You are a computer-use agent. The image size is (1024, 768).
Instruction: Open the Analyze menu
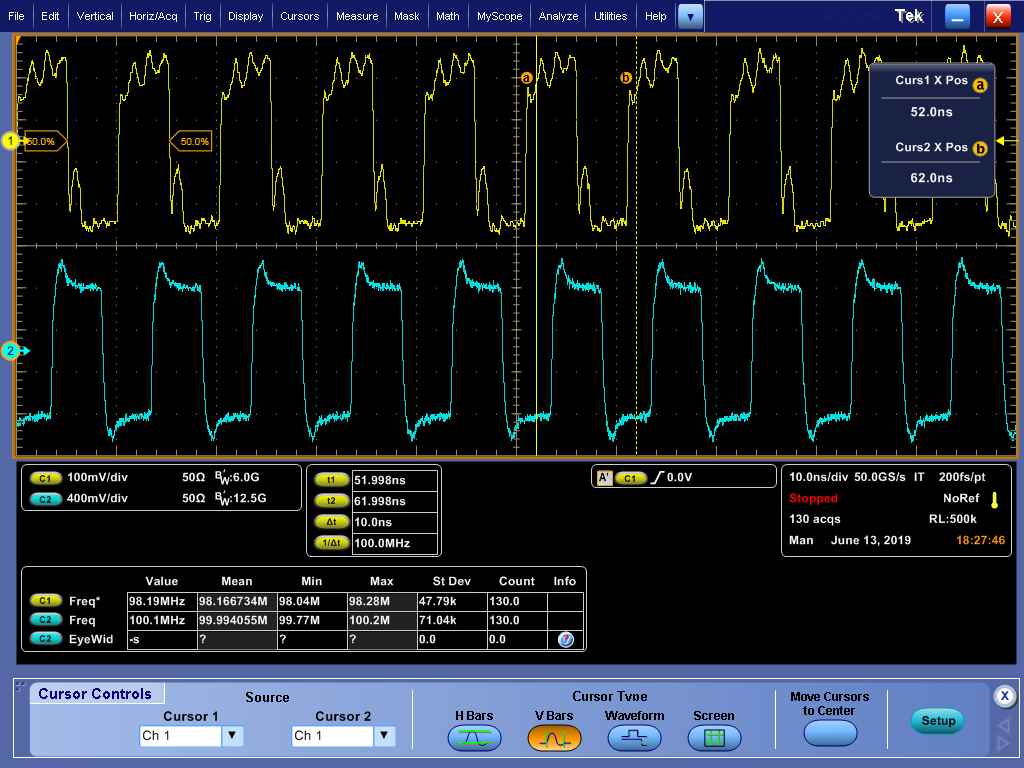click(558, 16)
